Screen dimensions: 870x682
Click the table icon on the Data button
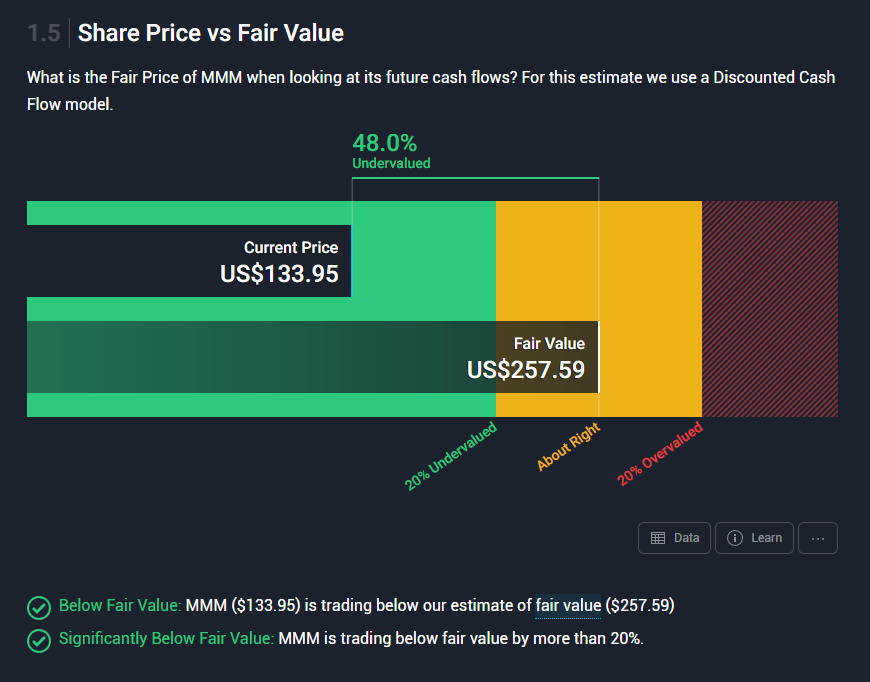(x=658, y=538)
